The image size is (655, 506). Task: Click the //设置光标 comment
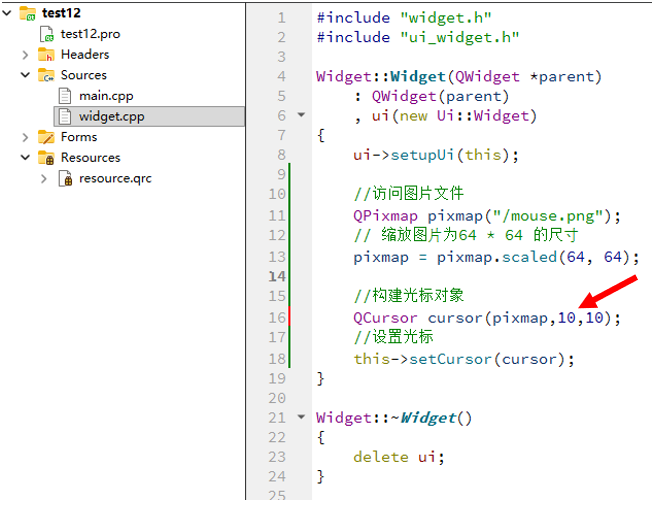(394, 336)
